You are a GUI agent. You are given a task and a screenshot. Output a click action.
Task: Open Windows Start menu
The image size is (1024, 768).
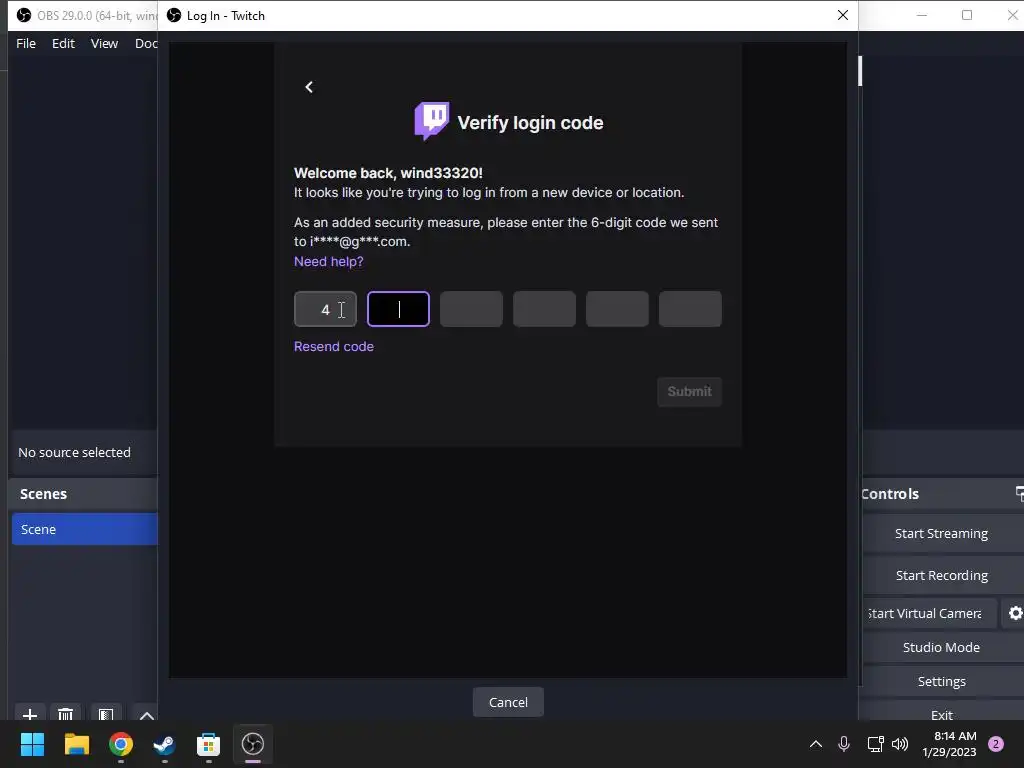(x=32, y=744)
